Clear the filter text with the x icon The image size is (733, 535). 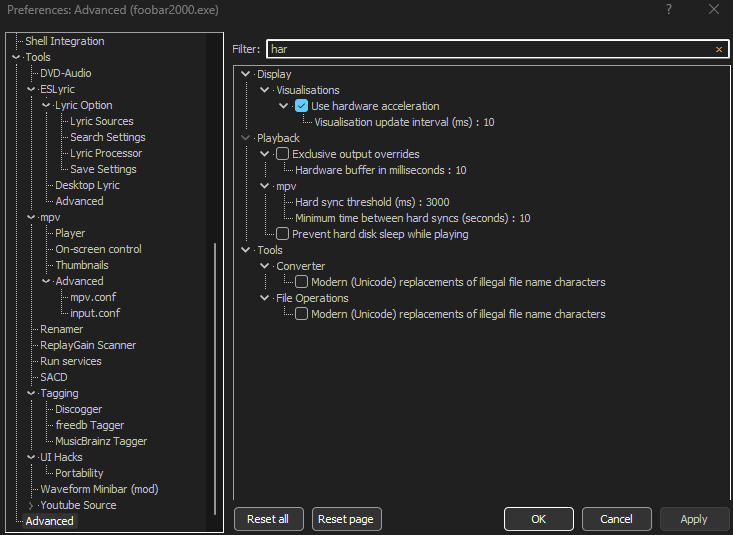pyautogui.click(x=719, y=49)
